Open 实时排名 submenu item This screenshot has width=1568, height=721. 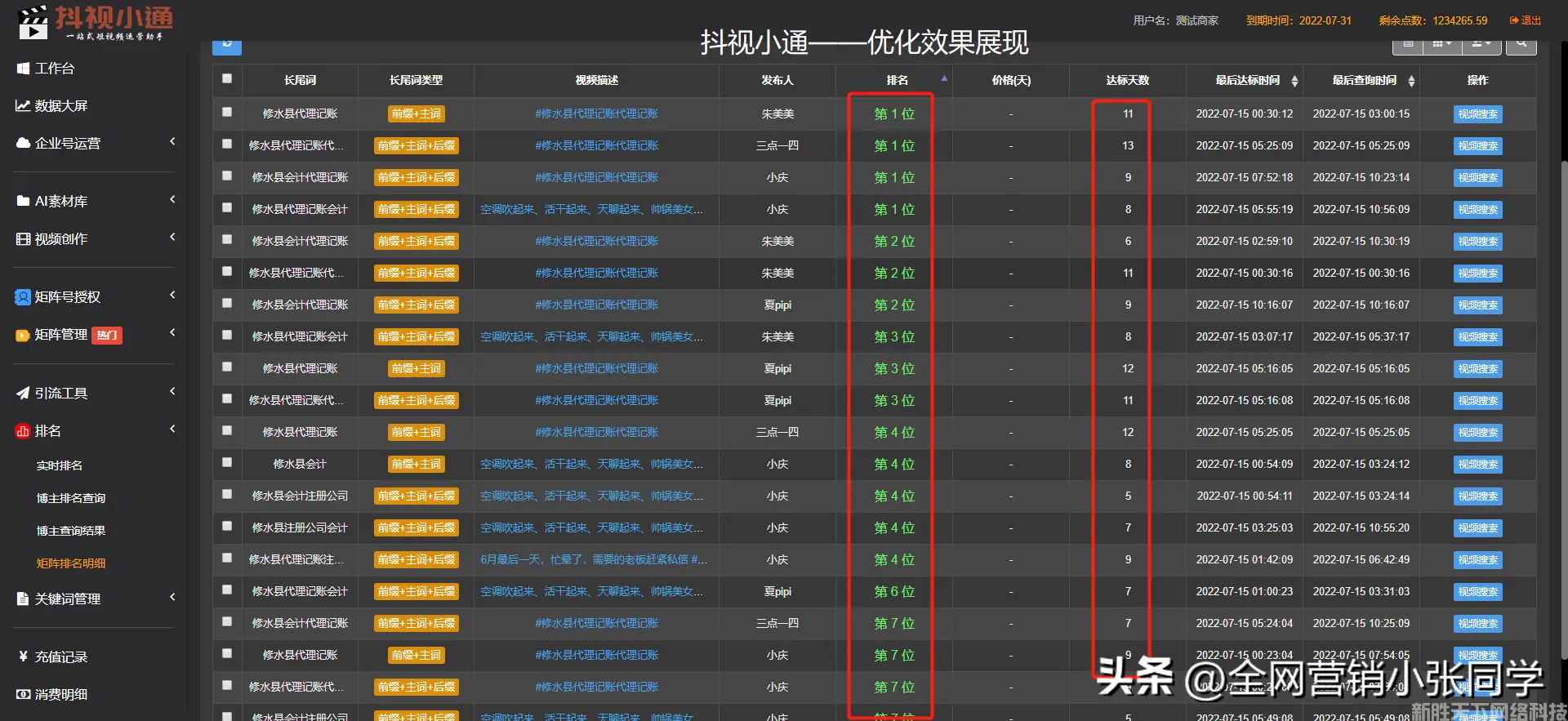point(60,466)
